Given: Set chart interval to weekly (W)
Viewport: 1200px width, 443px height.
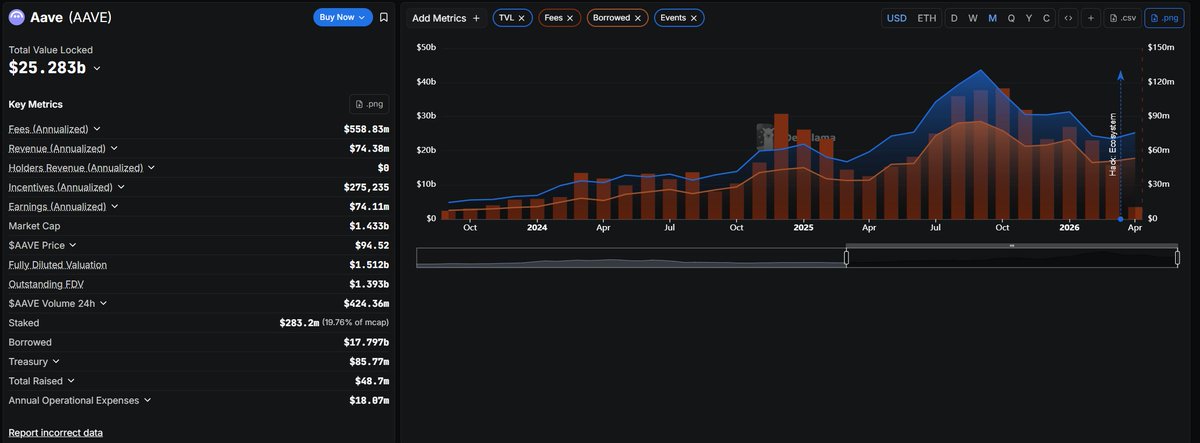Looking at the screenshot, I should click(x=972, y=18).
